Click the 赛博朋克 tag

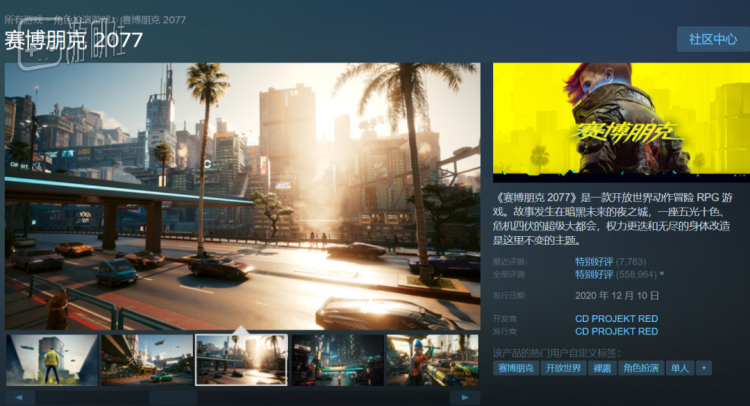pyautogui.click(x=516, y=368)
